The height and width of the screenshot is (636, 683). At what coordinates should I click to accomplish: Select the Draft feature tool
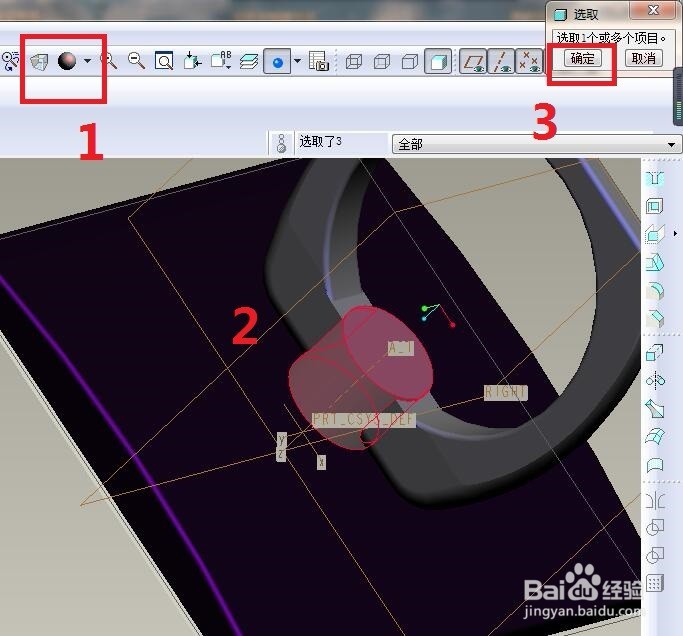[655, 262]
